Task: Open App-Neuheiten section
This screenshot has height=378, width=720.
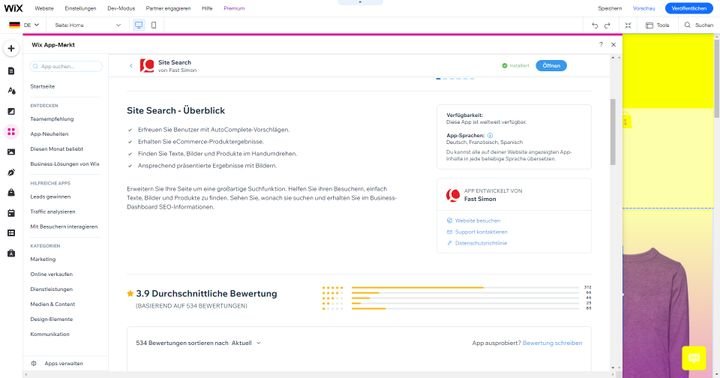Action: 49,134
